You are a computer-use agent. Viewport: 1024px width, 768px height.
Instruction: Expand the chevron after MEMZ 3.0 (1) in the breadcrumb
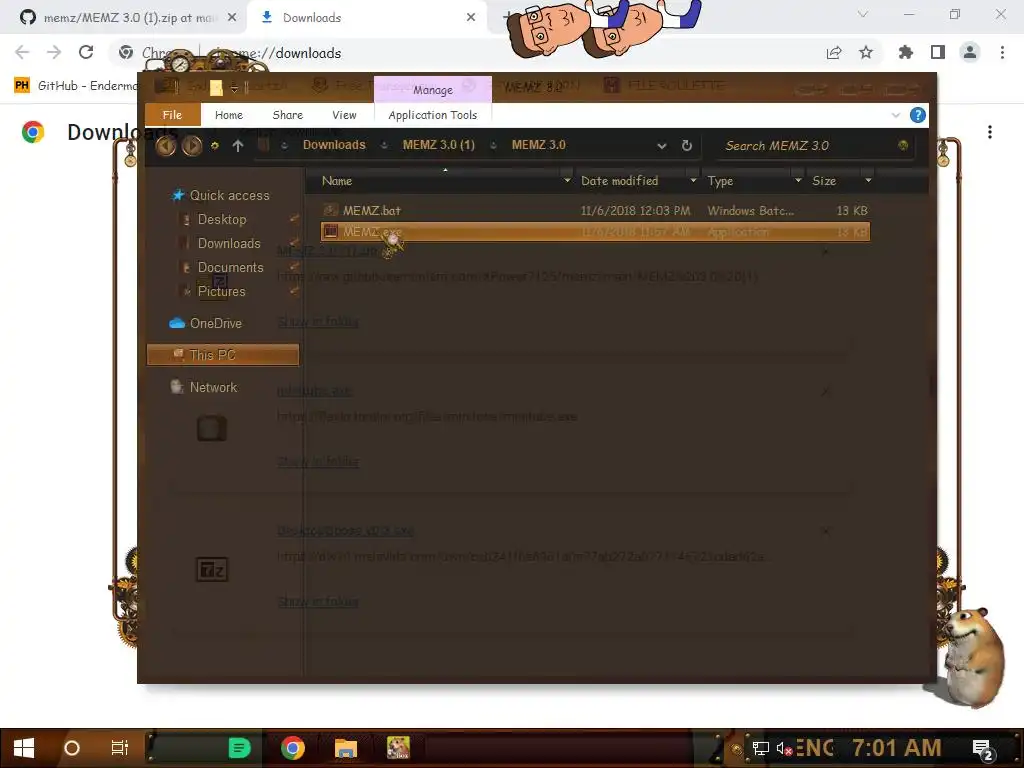(493, 146)
